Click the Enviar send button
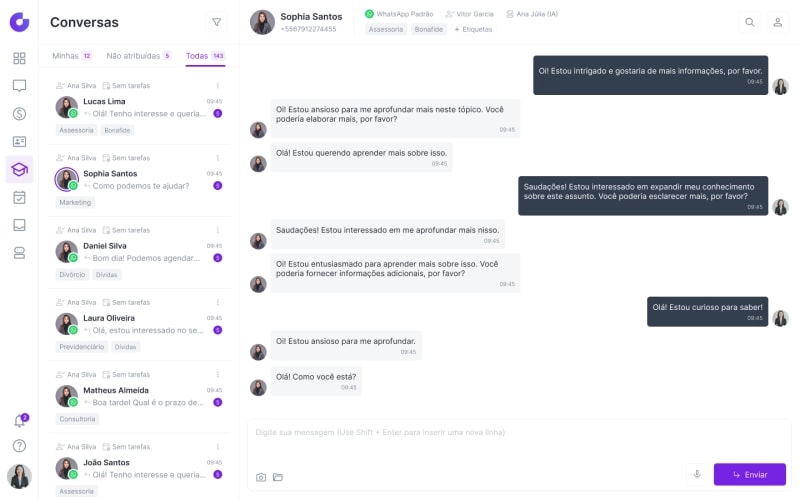 (750, 474)
